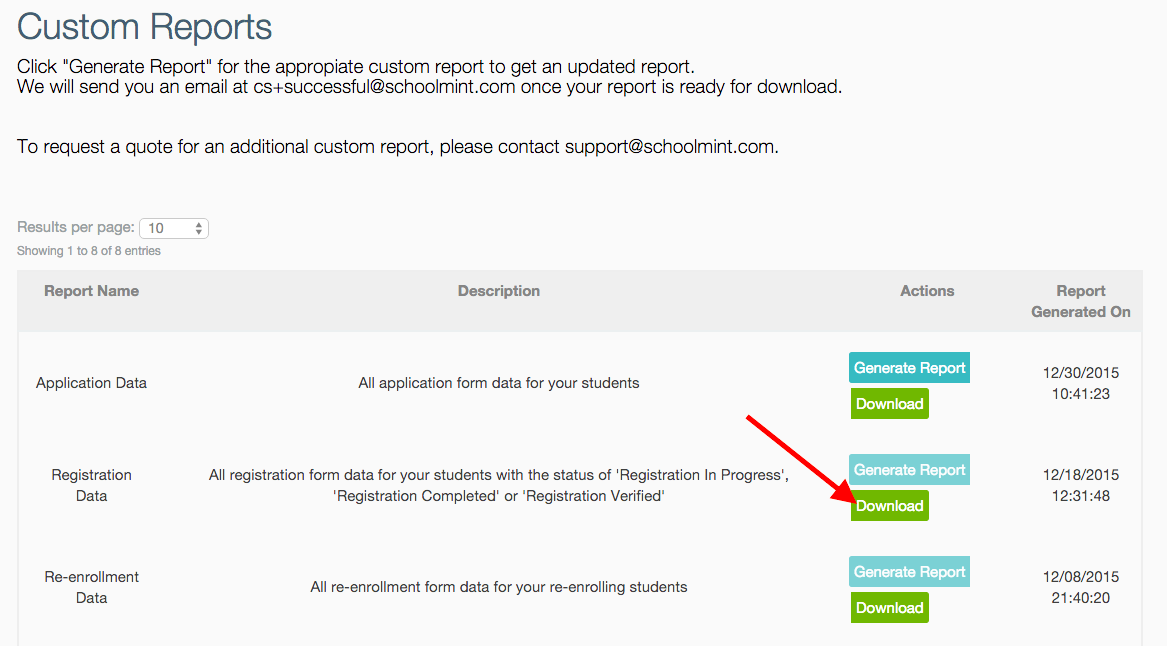Click the Showing 1 to 8 entries text
The width and height of the screenshot is (1167, 646).
tap(89, 251)
